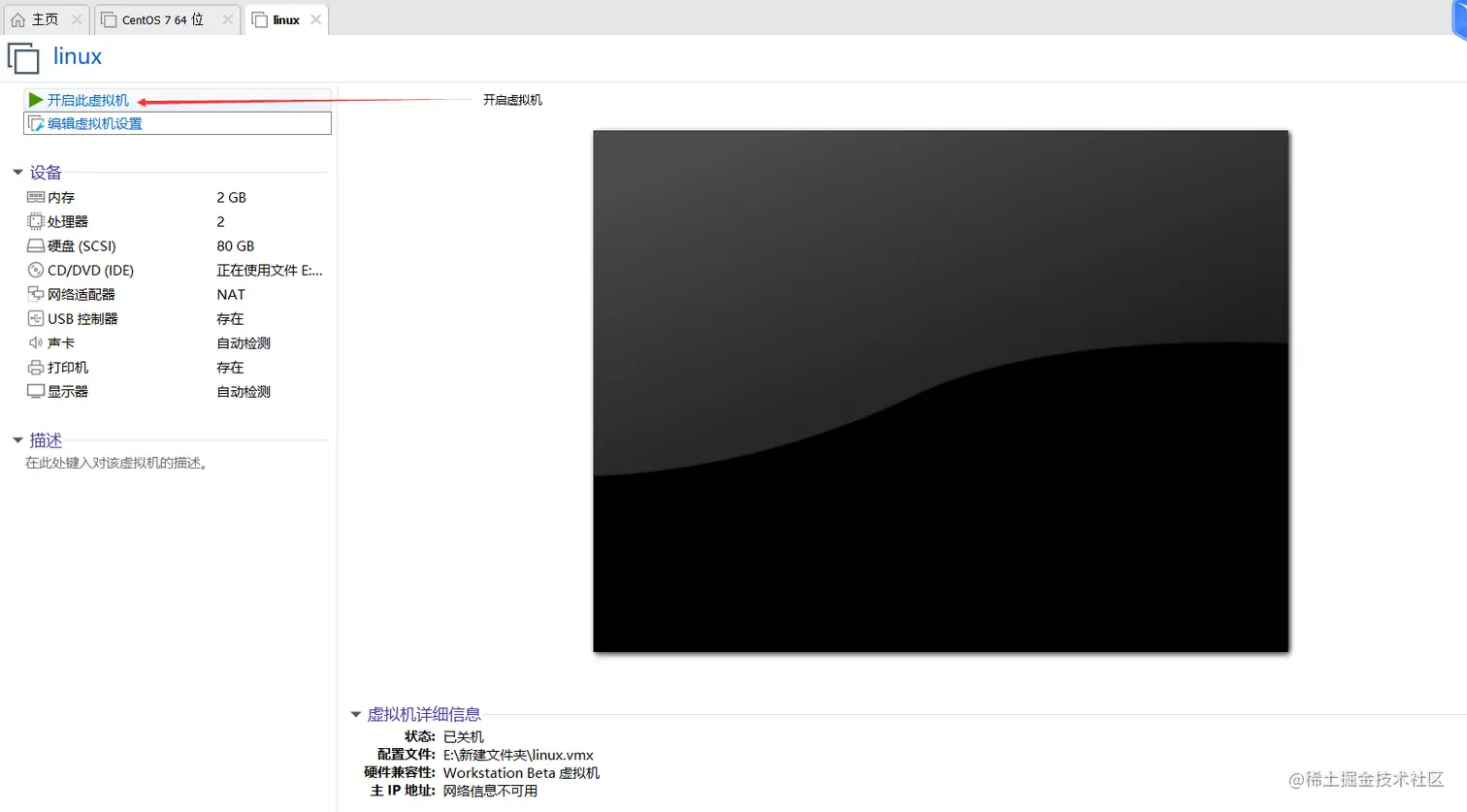Viewport: 1467px width, 812px height.
Task: Click the Workstation Beta 虚拟机 compatibility value
Action: 521,773
